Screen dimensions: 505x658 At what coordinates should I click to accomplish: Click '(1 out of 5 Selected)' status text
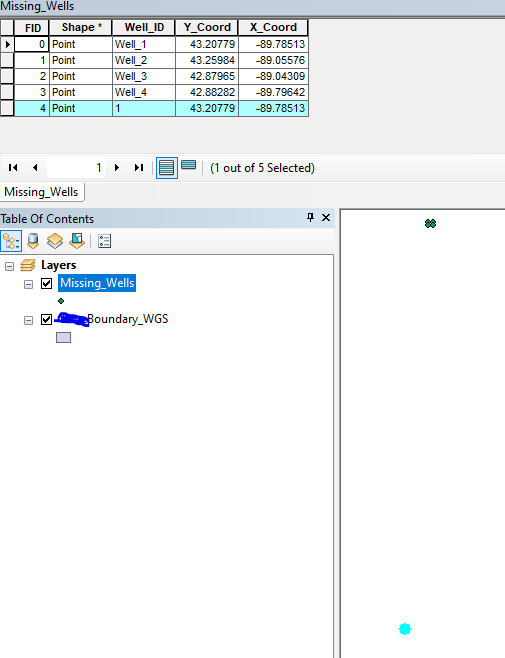(262, 168)
